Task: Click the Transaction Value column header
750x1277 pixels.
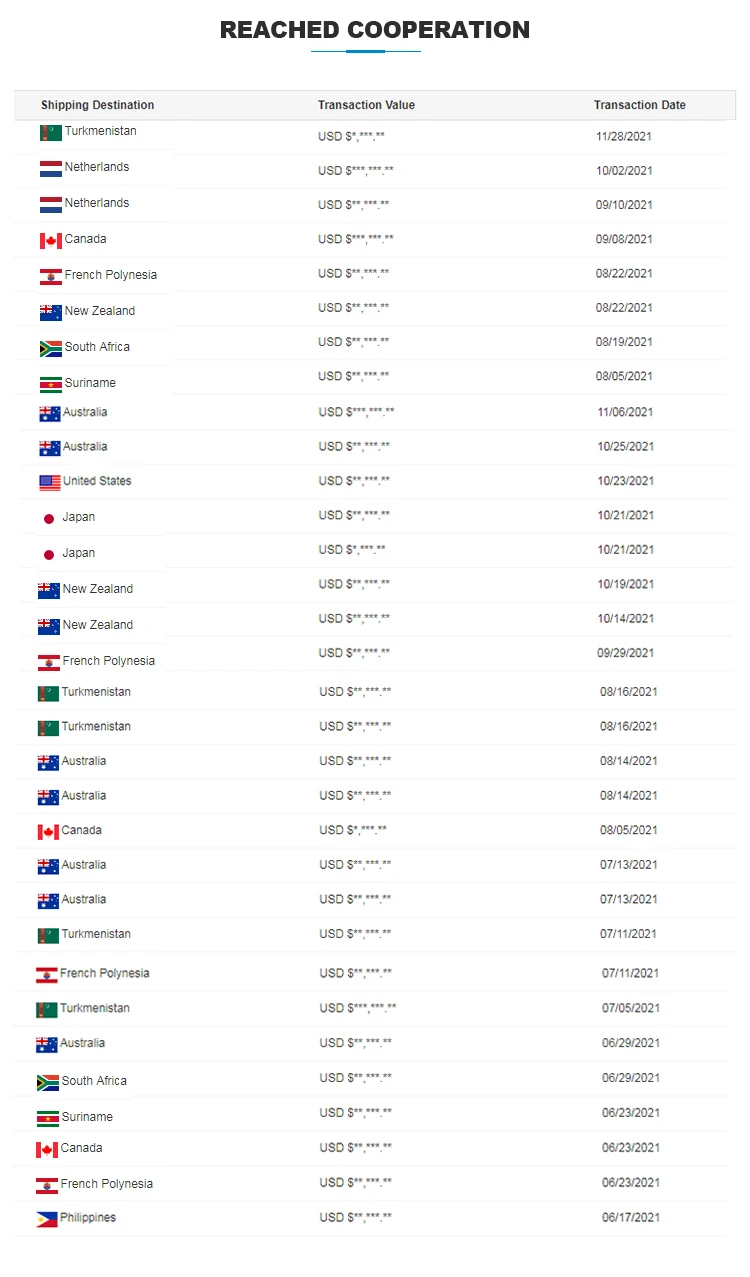Action: pyautogui.click(x=366, y=105)
